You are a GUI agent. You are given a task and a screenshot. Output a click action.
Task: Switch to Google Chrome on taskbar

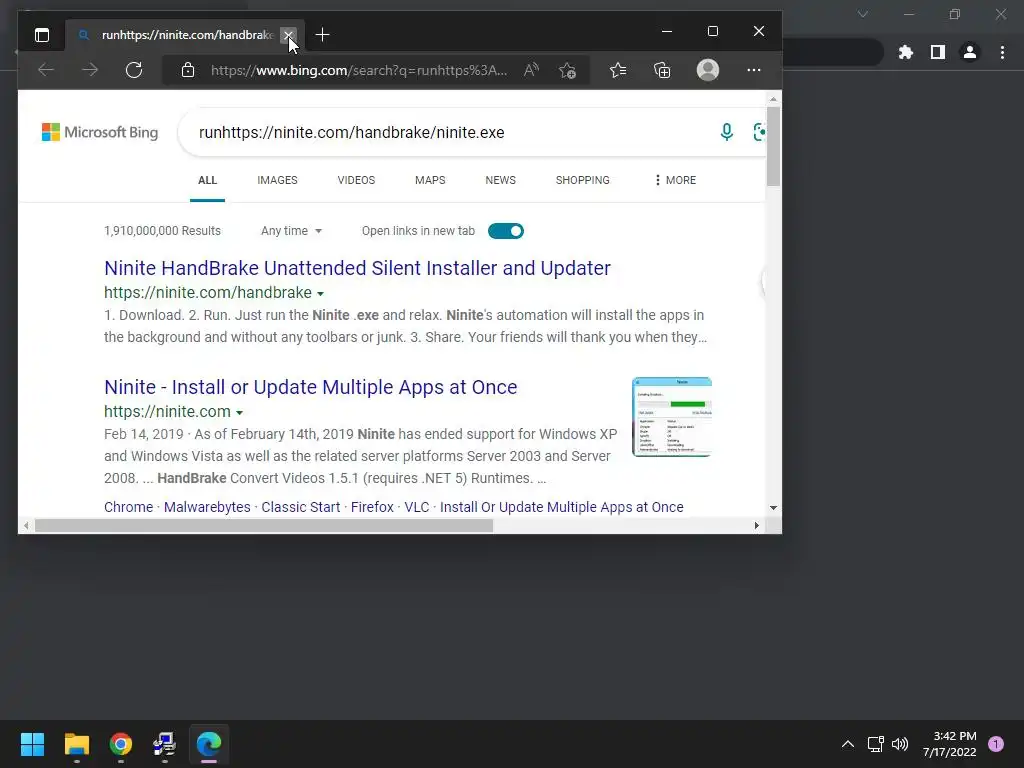(x=121, y=744)
